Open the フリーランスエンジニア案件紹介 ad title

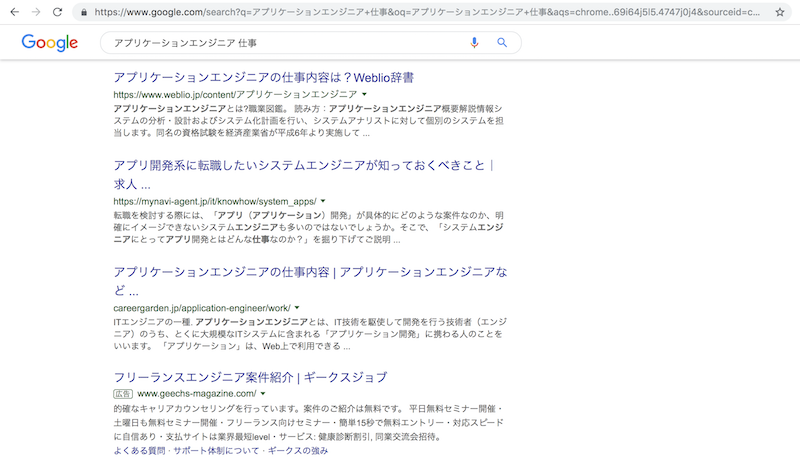[250, 377]
